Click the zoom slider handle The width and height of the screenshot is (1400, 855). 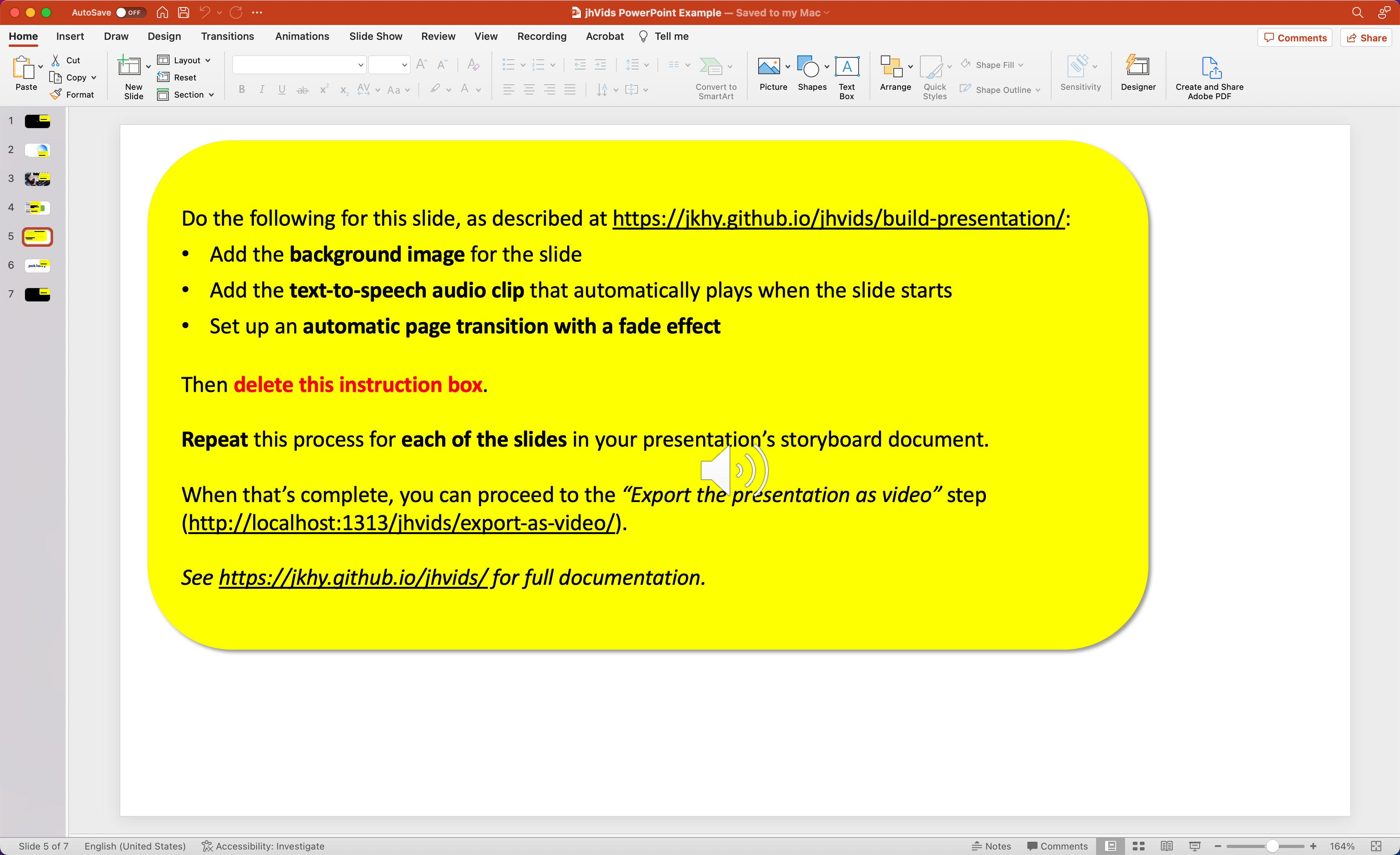click(1272, 846)
